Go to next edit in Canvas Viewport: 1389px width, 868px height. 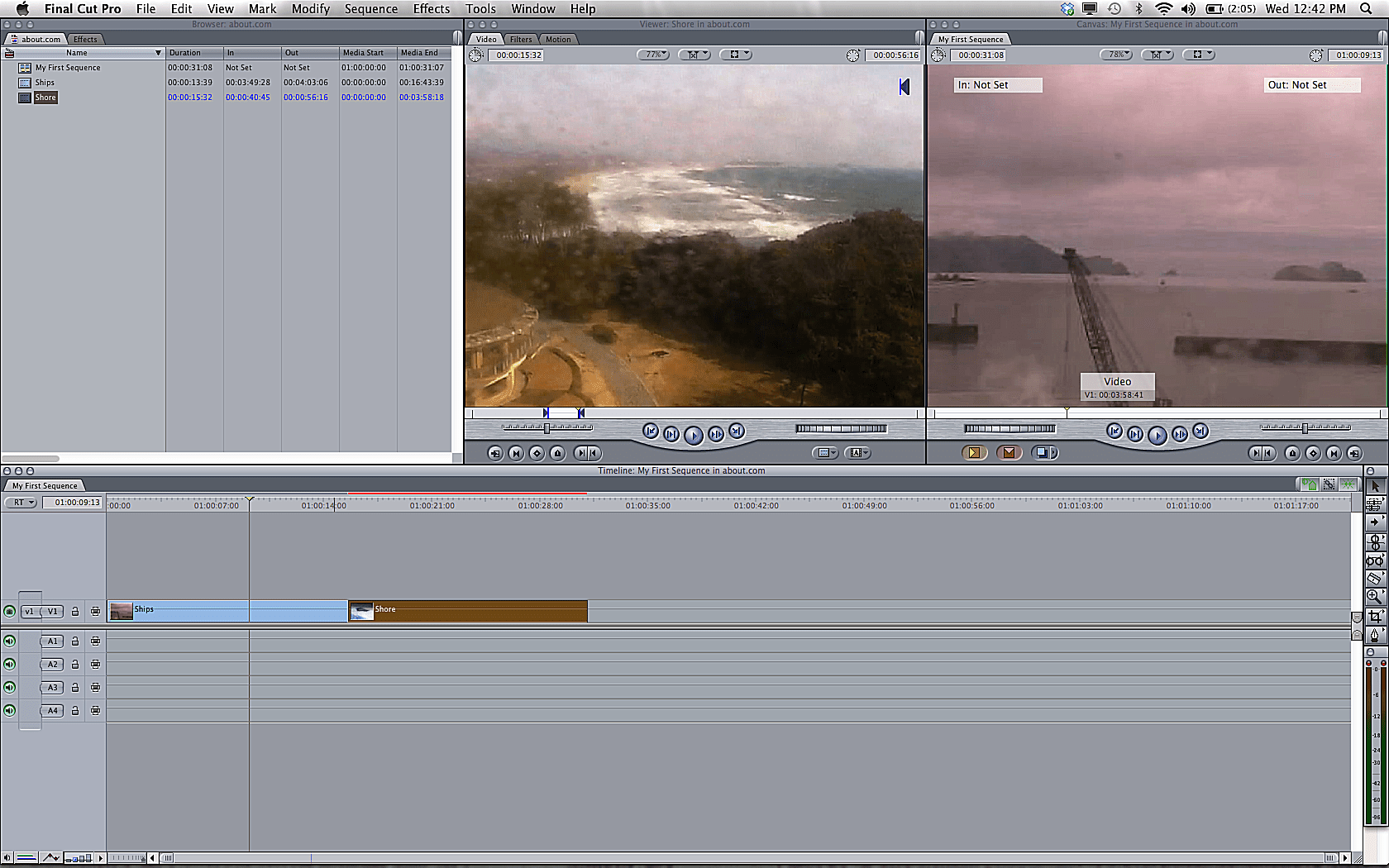(x=1200, y=431)
